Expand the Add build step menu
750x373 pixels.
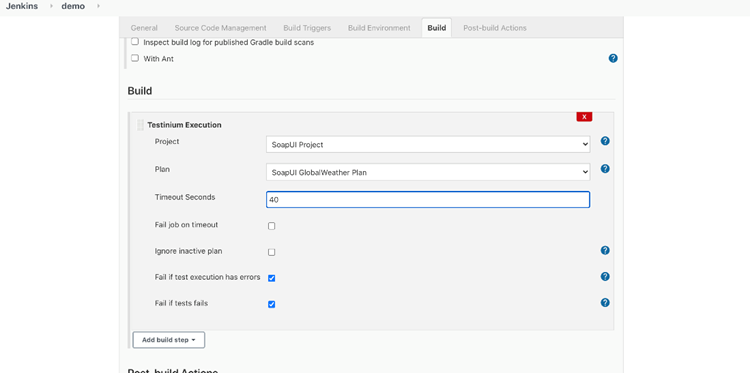(x=169, y=340)
